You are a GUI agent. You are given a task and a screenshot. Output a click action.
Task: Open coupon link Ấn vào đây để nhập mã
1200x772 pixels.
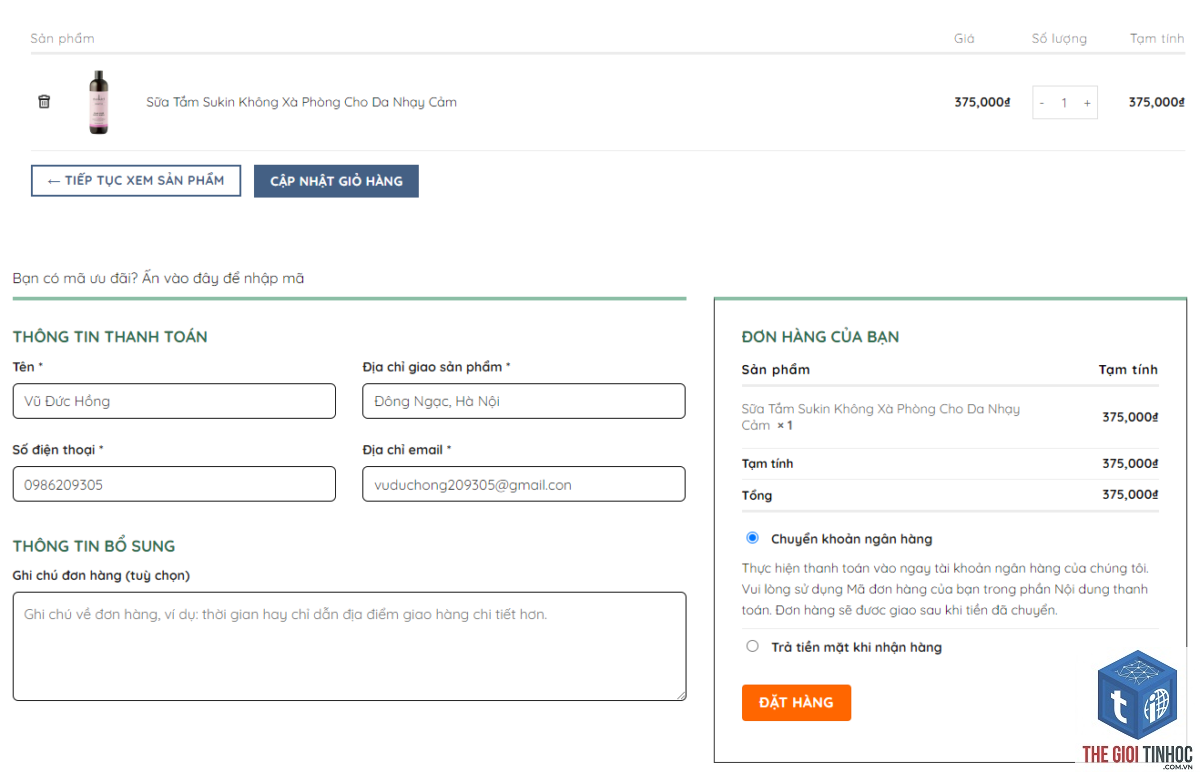point(223,278)
